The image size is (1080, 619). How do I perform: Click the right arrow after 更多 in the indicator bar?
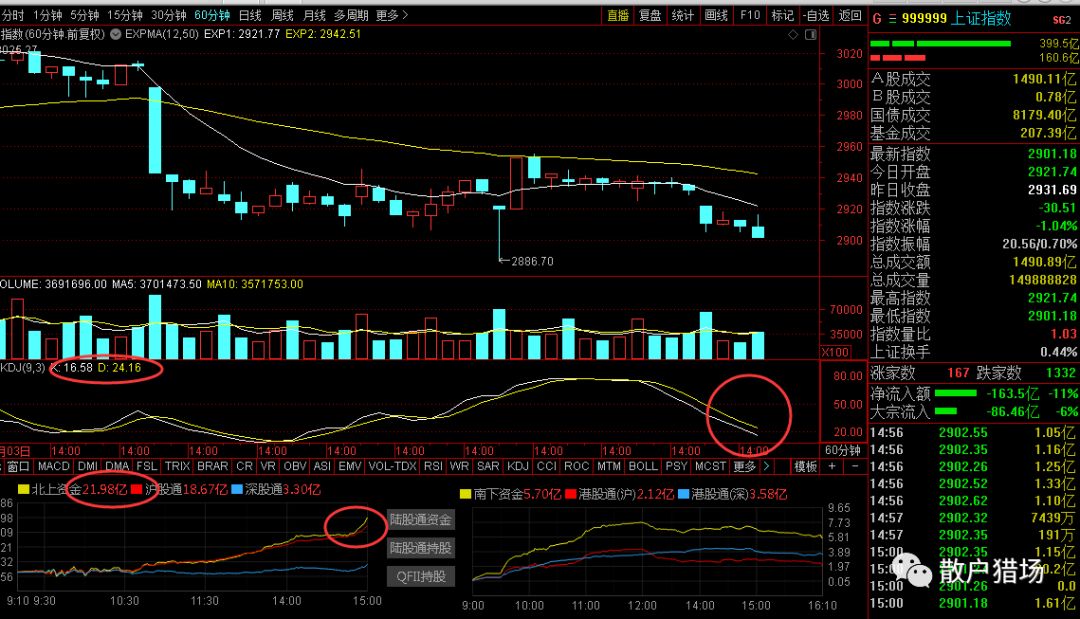coord(766,466)
